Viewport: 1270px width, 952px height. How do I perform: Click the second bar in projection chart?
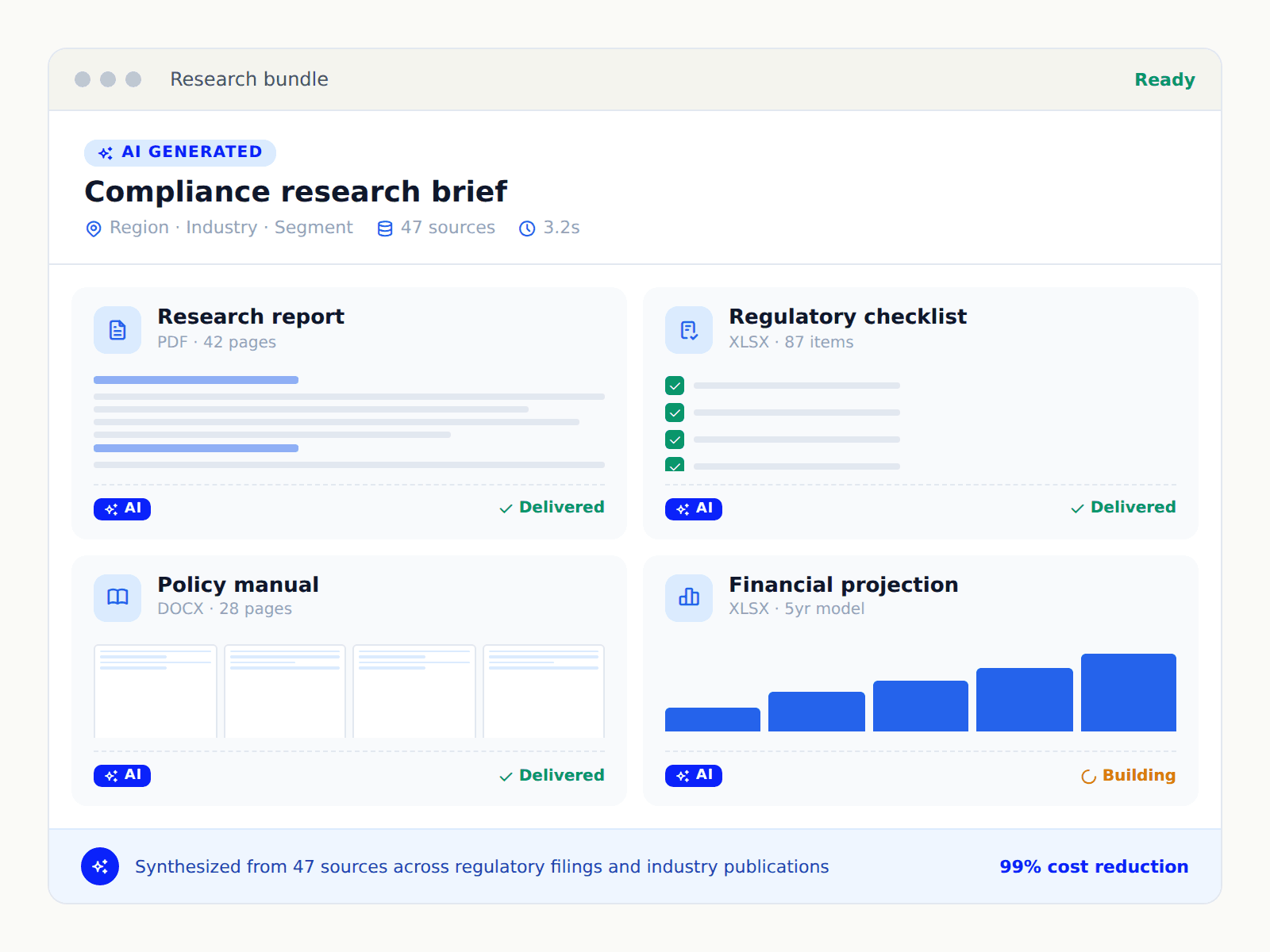817,712
